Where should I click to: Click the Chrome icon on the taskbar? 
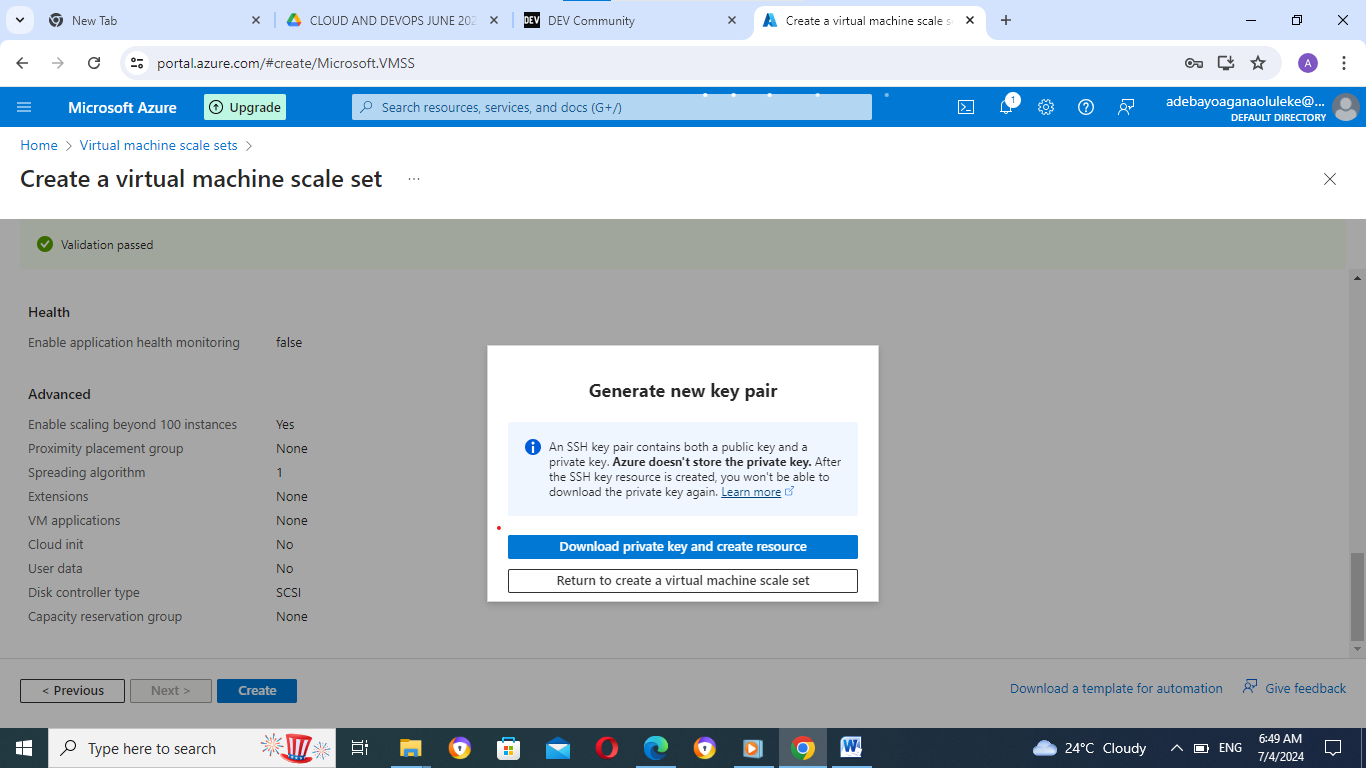click(x=803, y=748)
